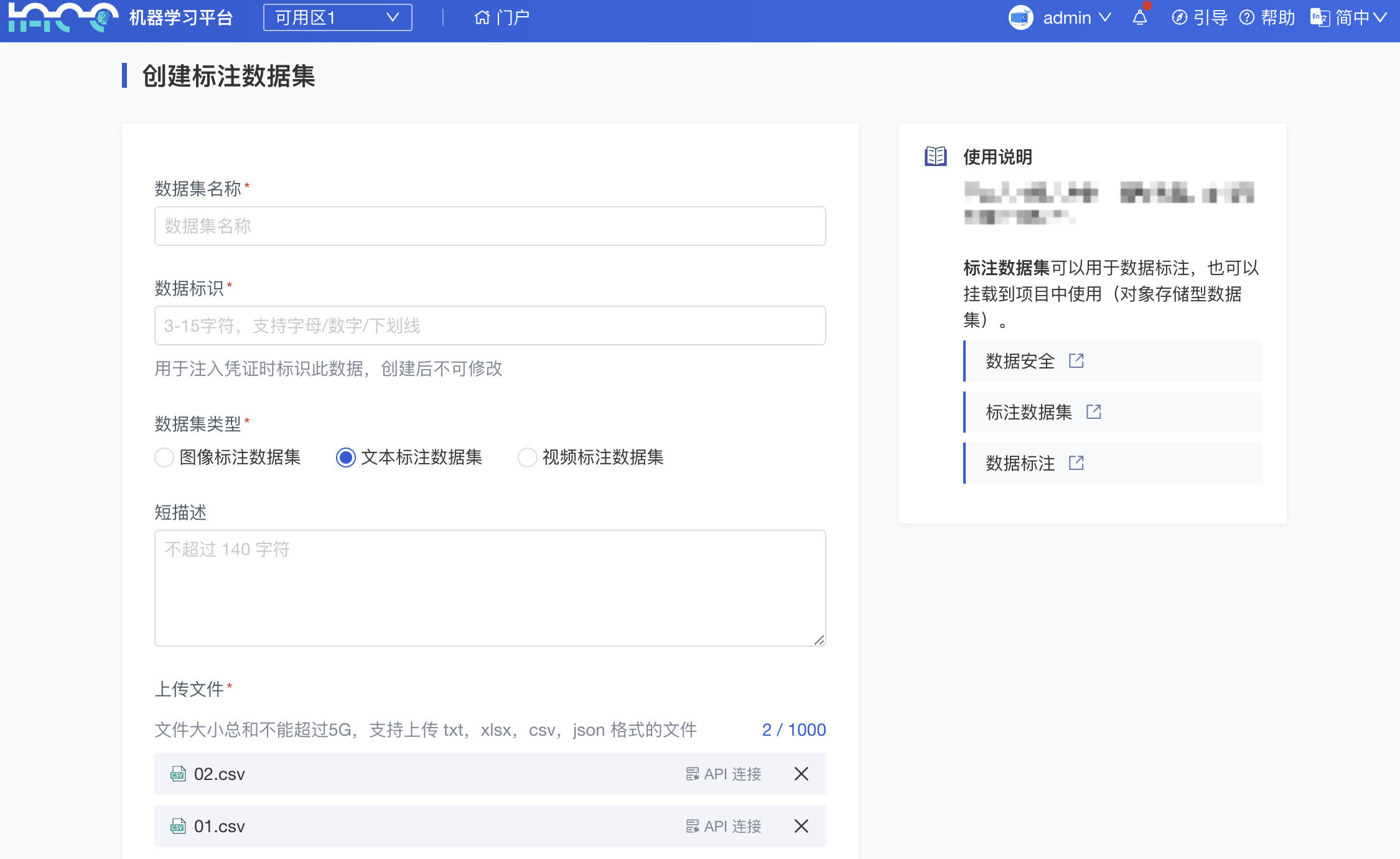Viewport: 1400px width, 859px height.
Task: Remove the 02.csv uploaded file
Action: pos(801,774)
